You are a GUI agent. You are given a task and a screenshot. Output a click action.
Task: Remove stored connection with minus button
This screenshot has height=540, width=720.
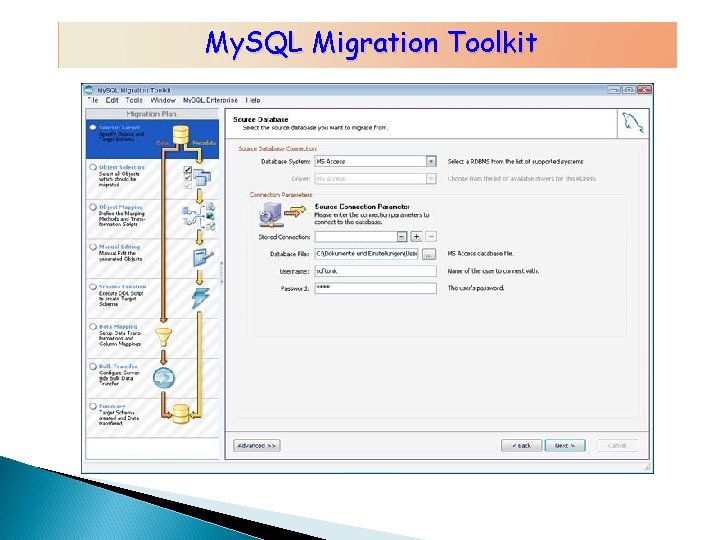click(x=431, y=236)
